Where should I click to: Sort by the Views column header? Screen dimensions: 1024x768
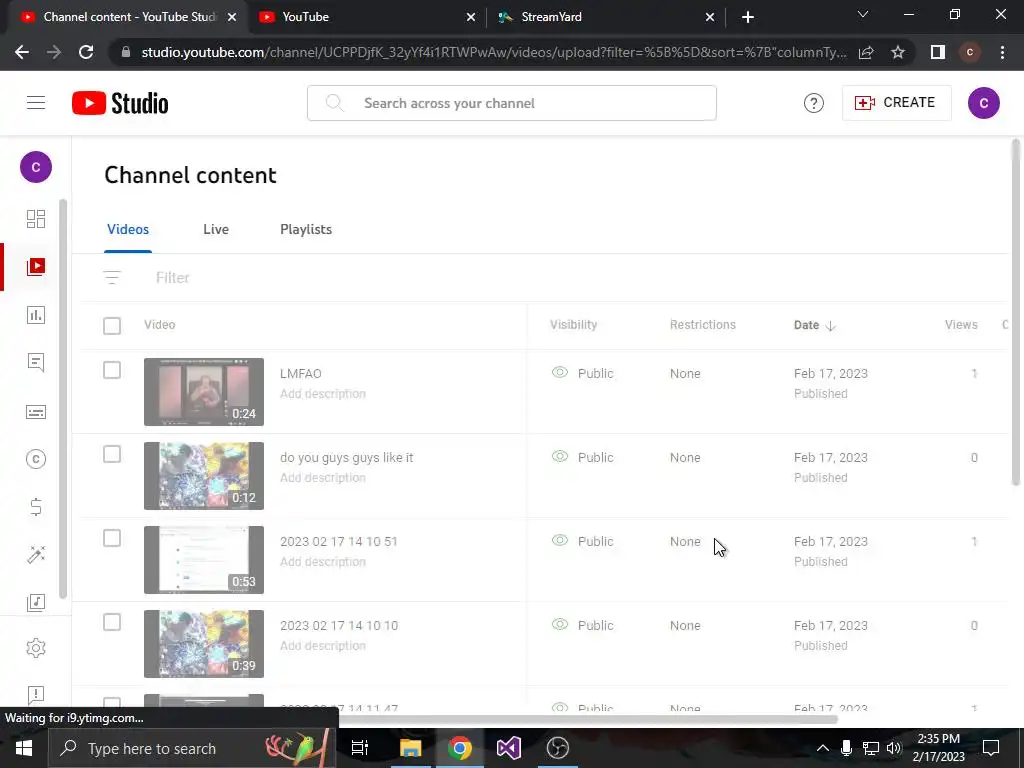pyautogui.click(x=961, y=325)
